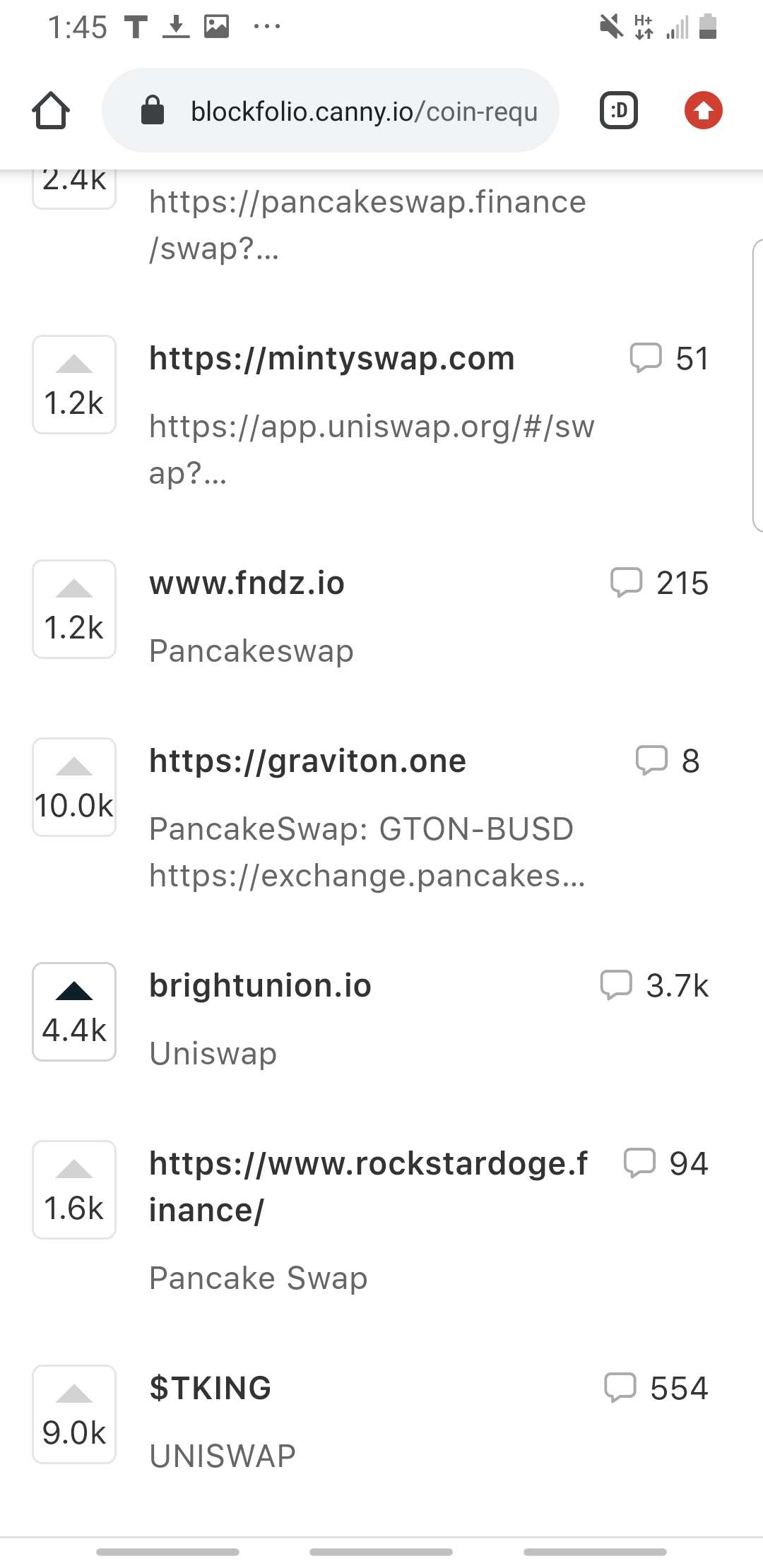Remove upvote on brightunion.io
Viewport: 763px width, 1568px height.
tap(74, 1012)
